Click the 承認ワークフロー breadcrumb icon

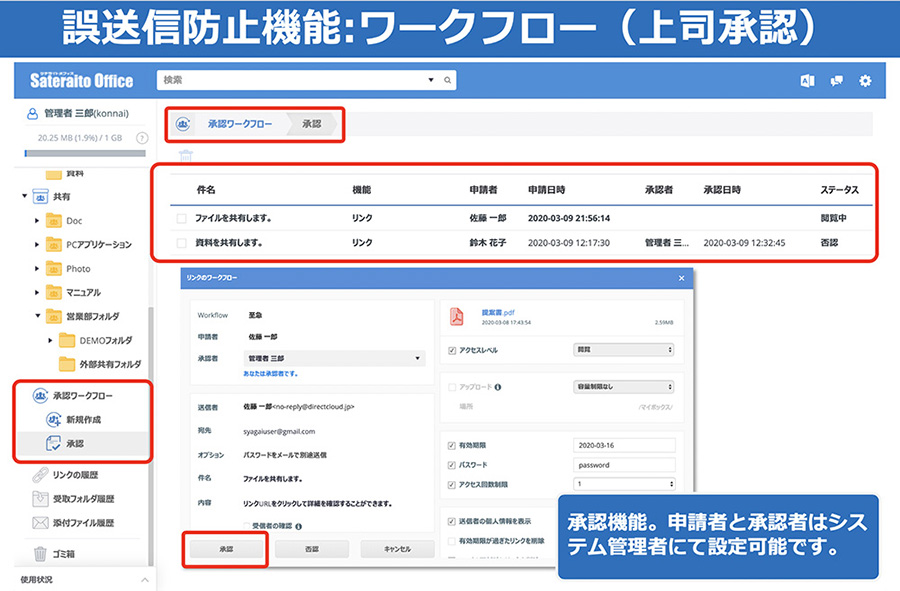183,123
